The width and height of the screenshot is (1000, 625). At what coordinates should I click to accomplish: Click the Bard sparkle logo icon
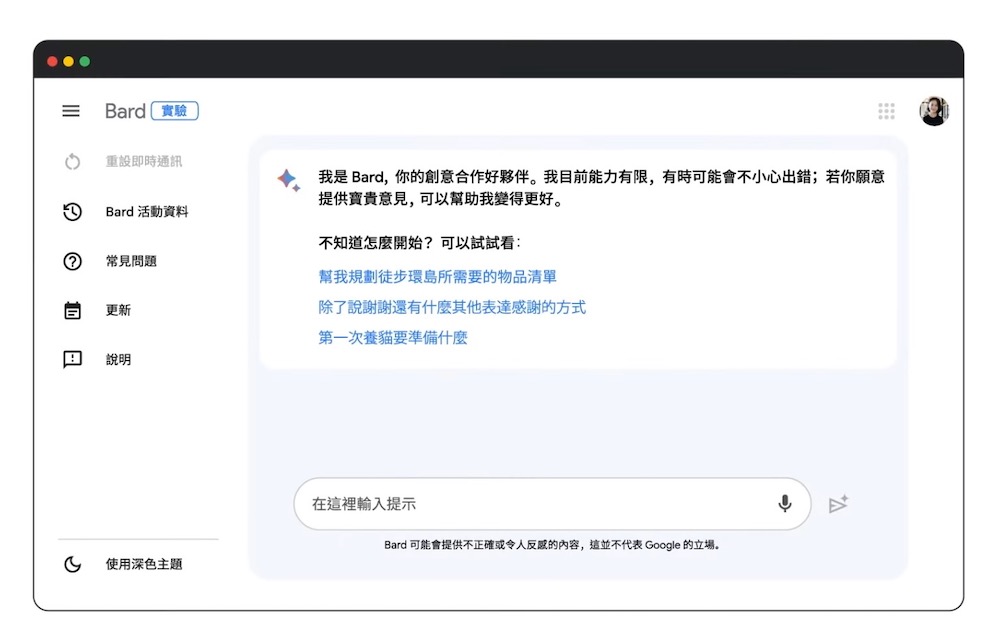[288, 180]
